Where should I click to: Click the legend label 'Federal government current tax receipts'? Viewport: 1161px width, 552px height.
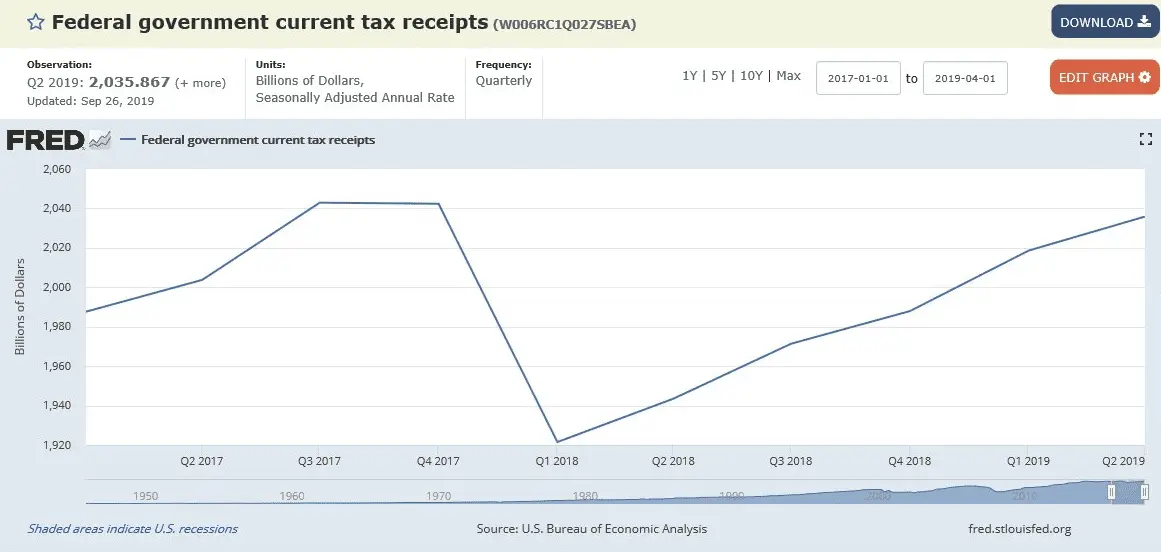coord(258,140)
